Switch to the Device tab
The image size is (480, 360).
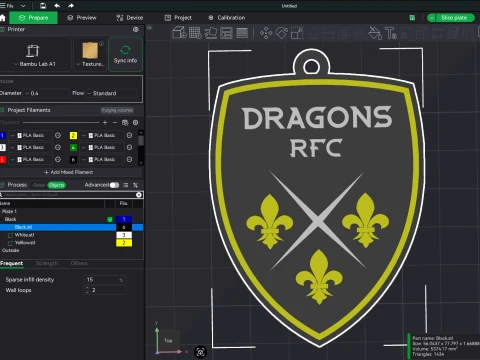click(x=130, y=18)
